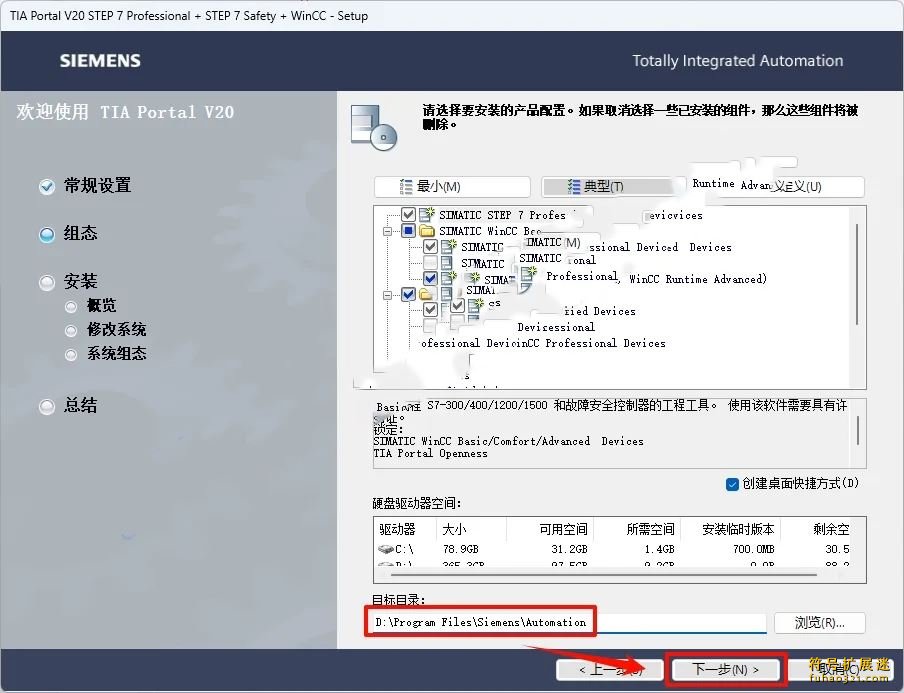Click the TIA Portal Openness description line

(x=430, y=454)
